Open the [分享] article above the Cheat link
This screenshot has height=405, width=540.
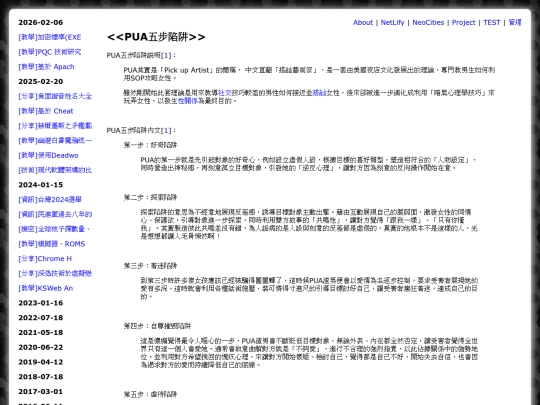(x=55, y=96)
